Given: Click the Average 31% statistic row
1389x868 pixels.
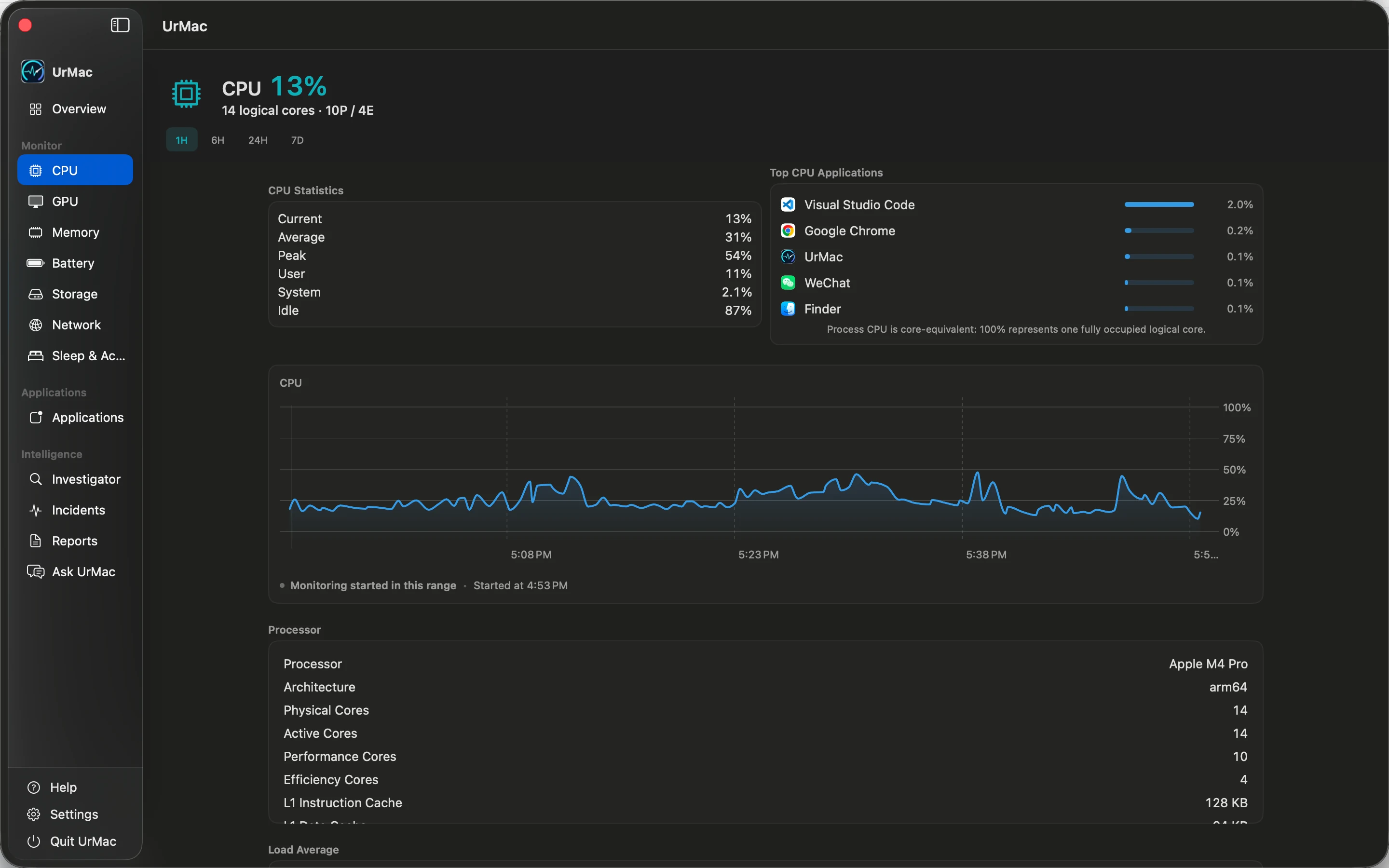Looking at the screenshot, I should pyautogui.click(x=514, y=237).
